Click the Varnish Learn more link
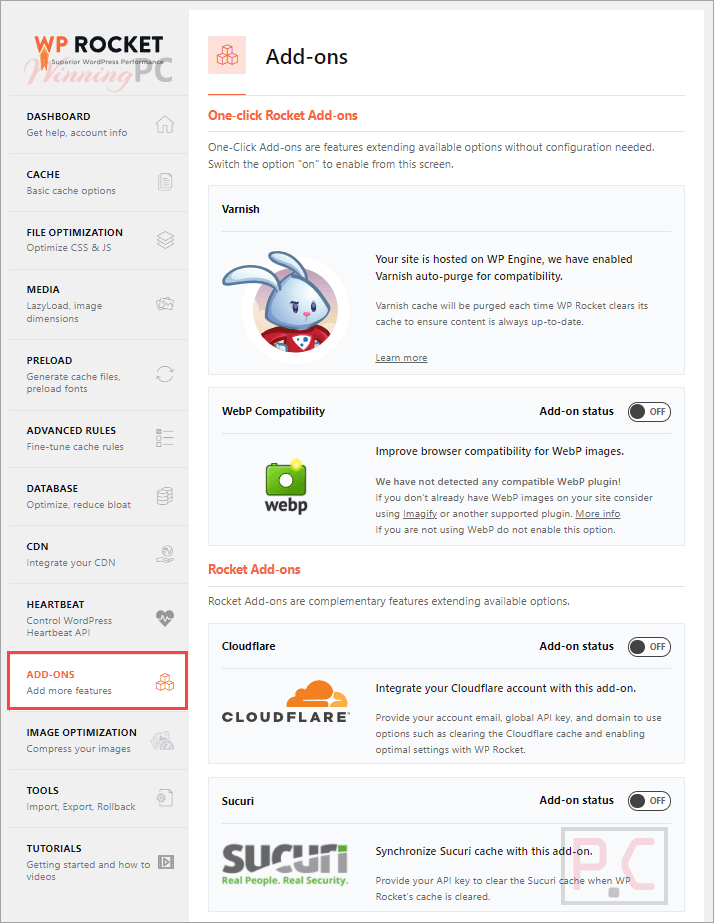714x923 pixels. tap(401, 358)
